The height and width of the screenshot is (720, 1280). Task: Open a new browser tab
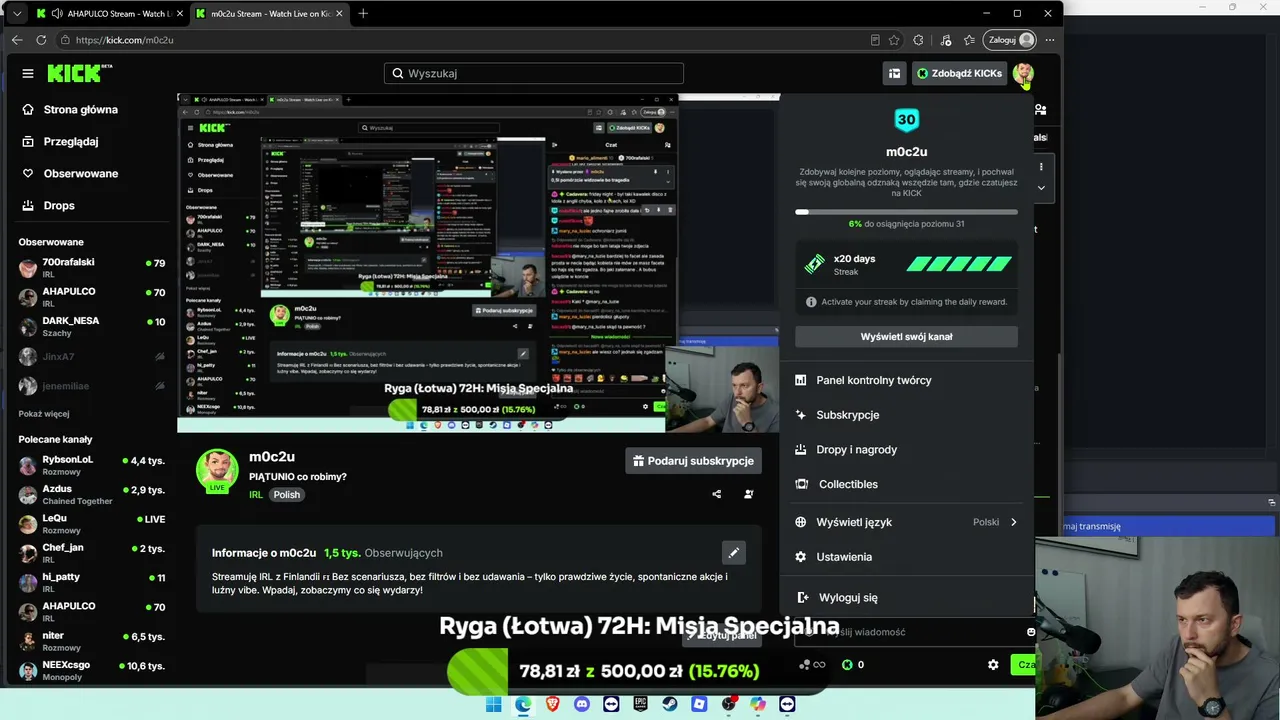click(363, 13)
